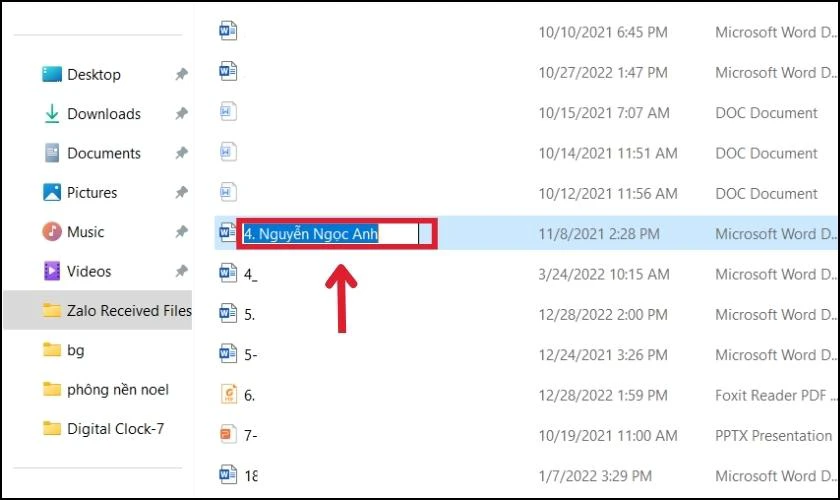Click date 12/28/2022 1:59 PM
Image resolution: width=840 pixels, height=500 pixels.
pos(603,395)
